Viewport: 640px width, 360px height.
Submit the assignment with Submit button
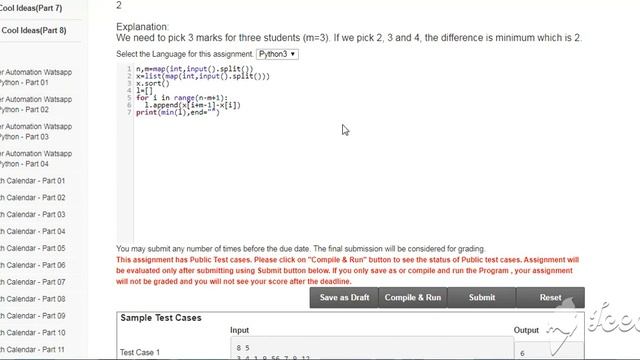coord(482,298)
